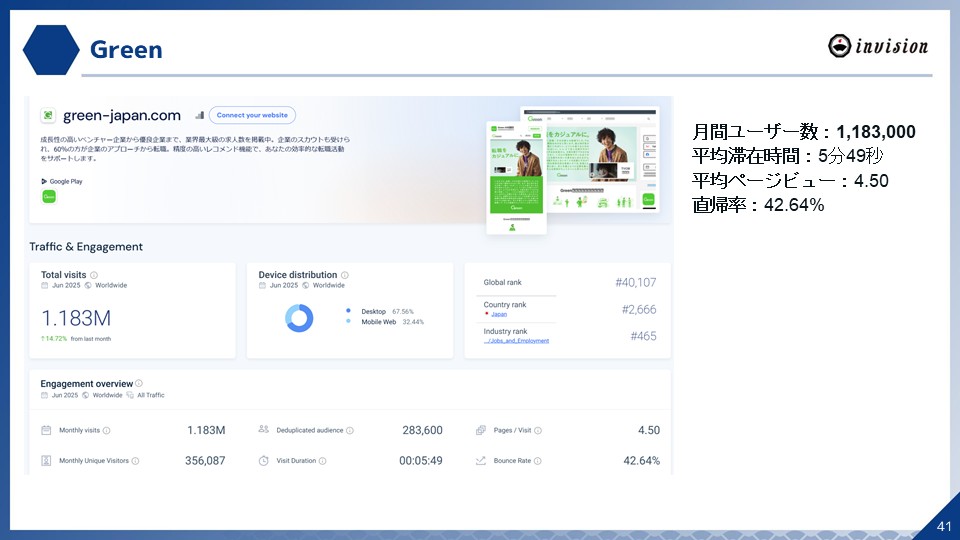Viewport: 960px width, 540px height.
Task: Click the info icon beside Pages / Visit
Action: (x=538, y=430)
